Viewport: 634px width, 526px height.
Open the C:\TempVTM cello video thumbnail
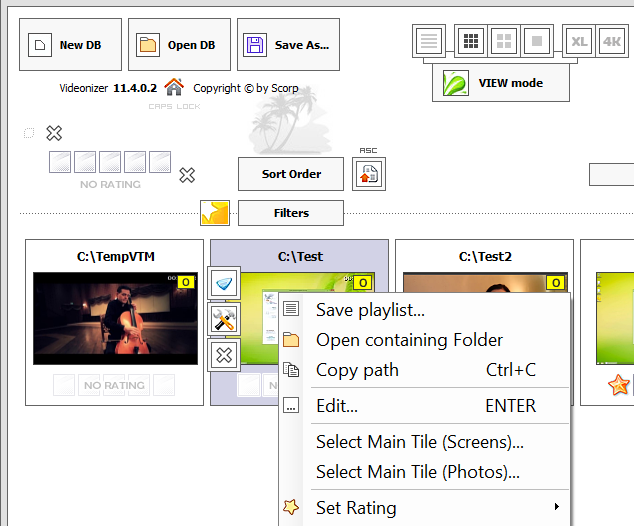(114, 320)
